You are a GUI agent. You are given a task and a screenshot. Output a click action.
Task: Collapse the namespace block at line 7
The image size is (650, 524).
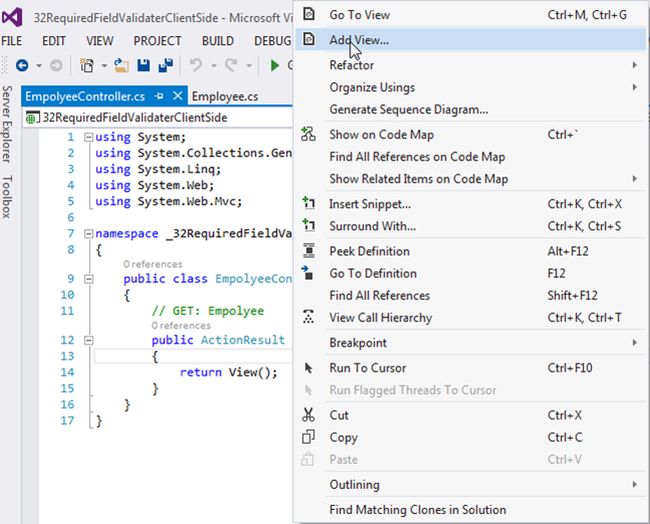(89, 234)
